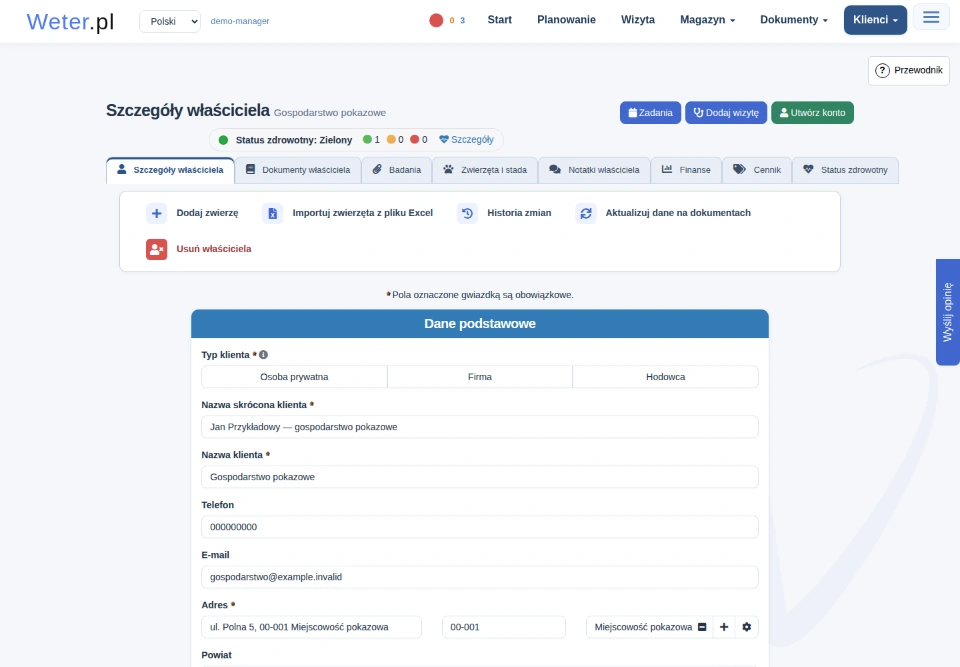Click the demo-manager user link
Viewport: 960px width, 667px height.
(x=240, y=21)
